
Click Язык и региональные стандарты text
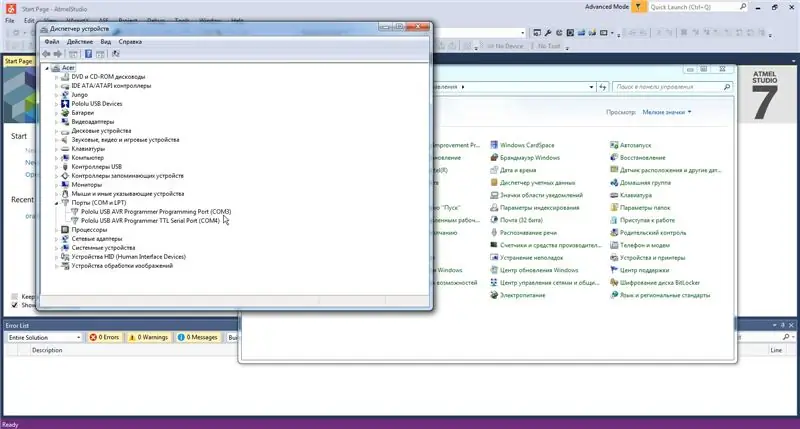pyautogui.click(x=664, y=295)
